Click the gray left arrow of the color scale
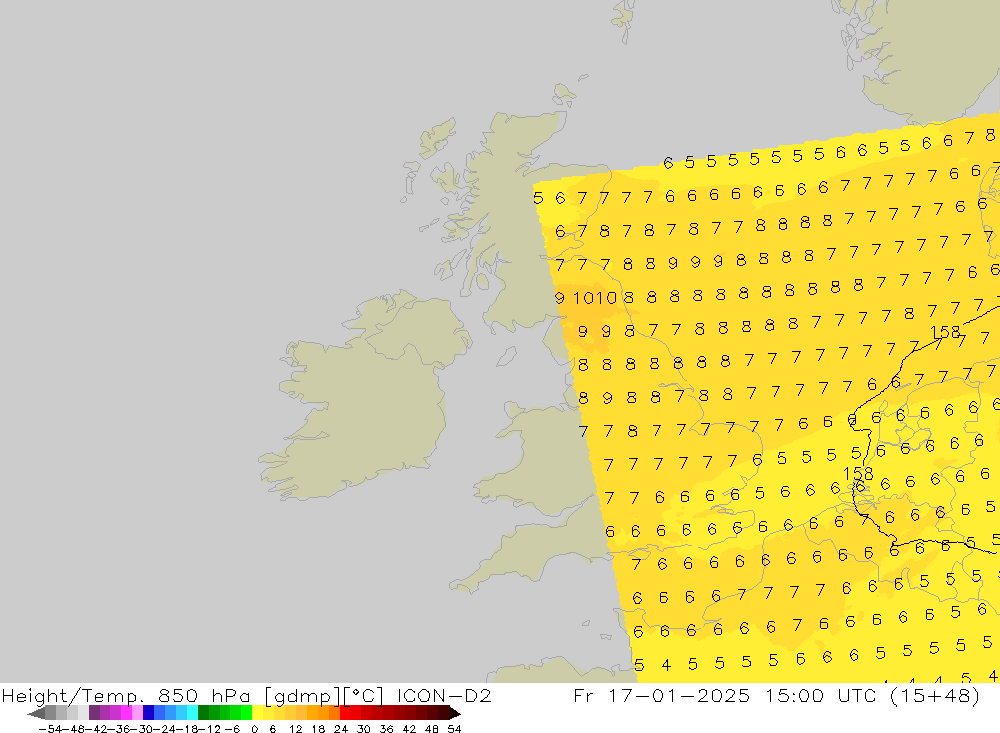The width and height of the screenshot is (1000, 733). [x=36, y=713]
